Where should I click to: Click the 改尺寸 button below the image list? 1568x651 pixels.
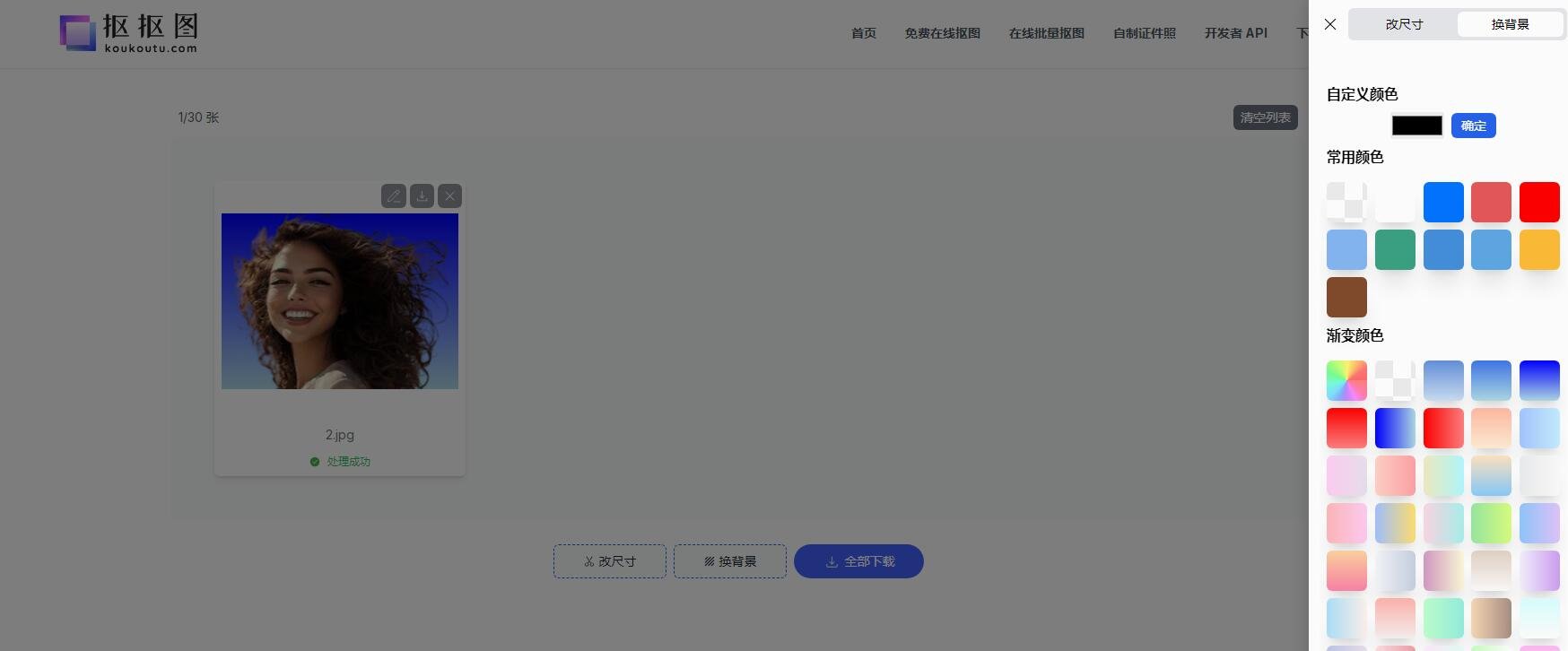609,561
